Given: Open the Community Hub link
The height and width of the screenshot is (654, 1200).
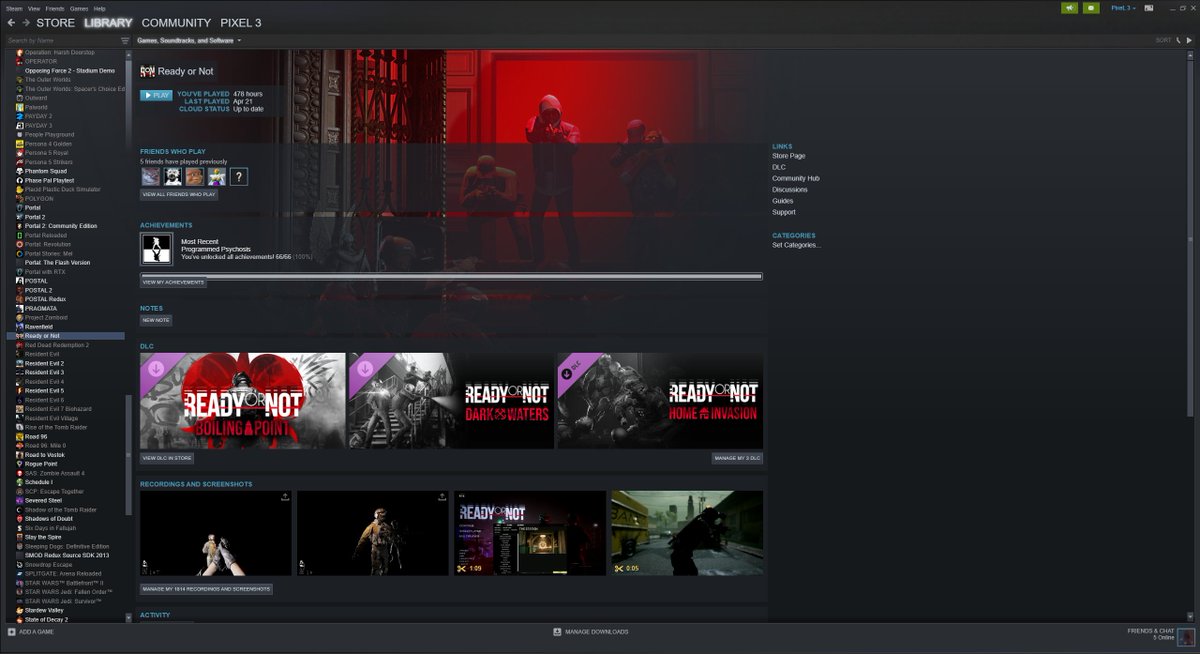Looking at the screenshot, I should [x=796, y=178].
